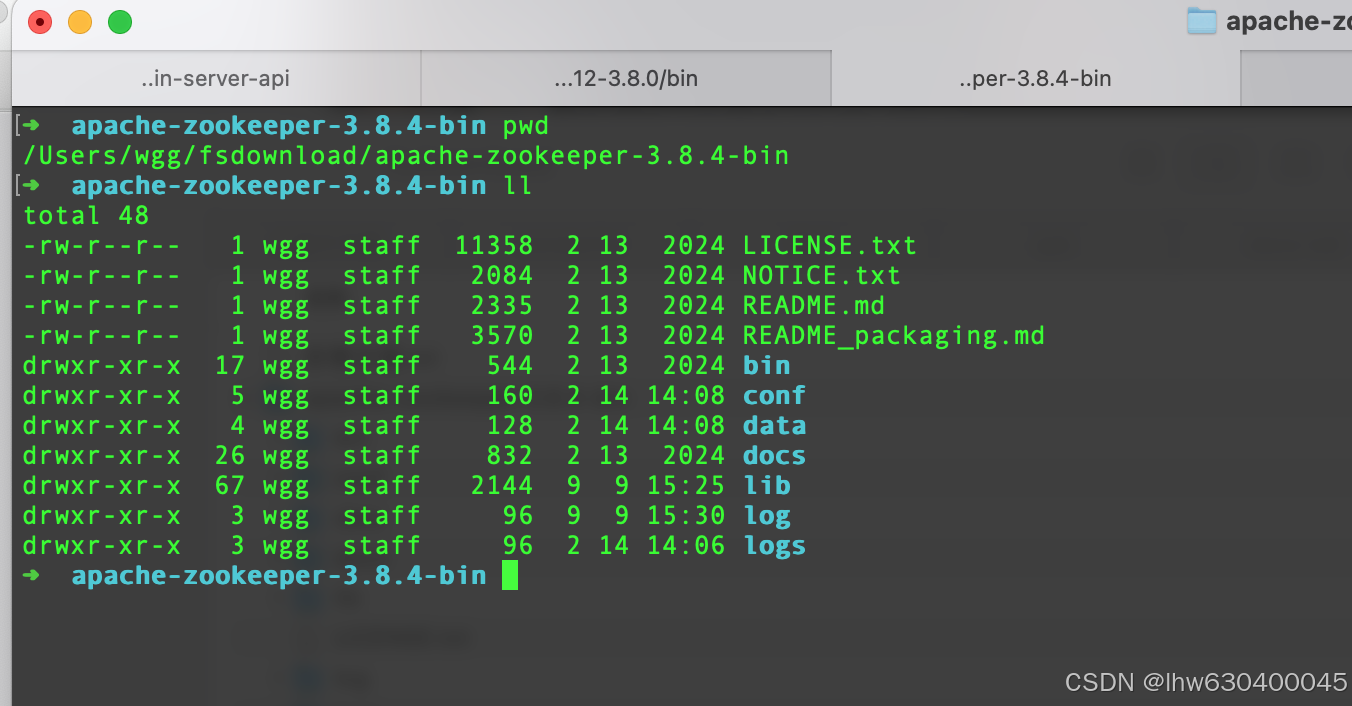Click the link count 26 on docs row
Image resolution: width=1352 pixels, height=706 pixels.
click(x=230, y=456)
